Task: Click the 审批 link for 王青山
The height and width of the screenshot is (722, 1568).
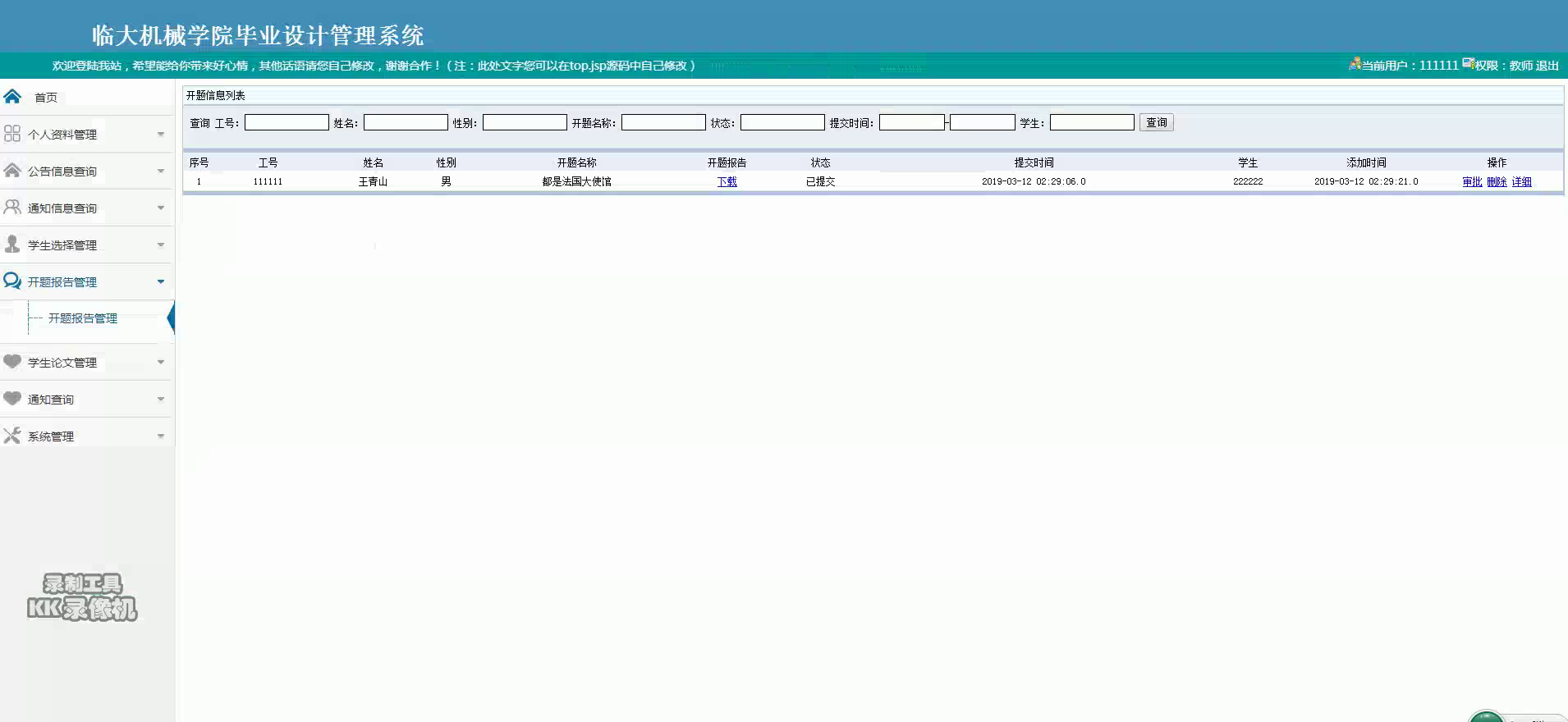Action: tap(1472, 181)
